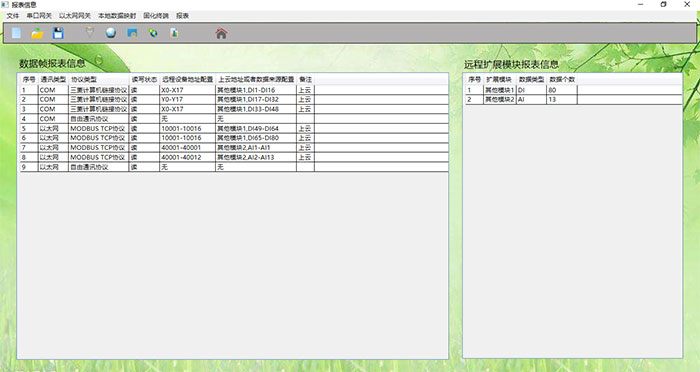Open the 报表 menu
Viewport: 700px width, 372px height.
point(182,16)
